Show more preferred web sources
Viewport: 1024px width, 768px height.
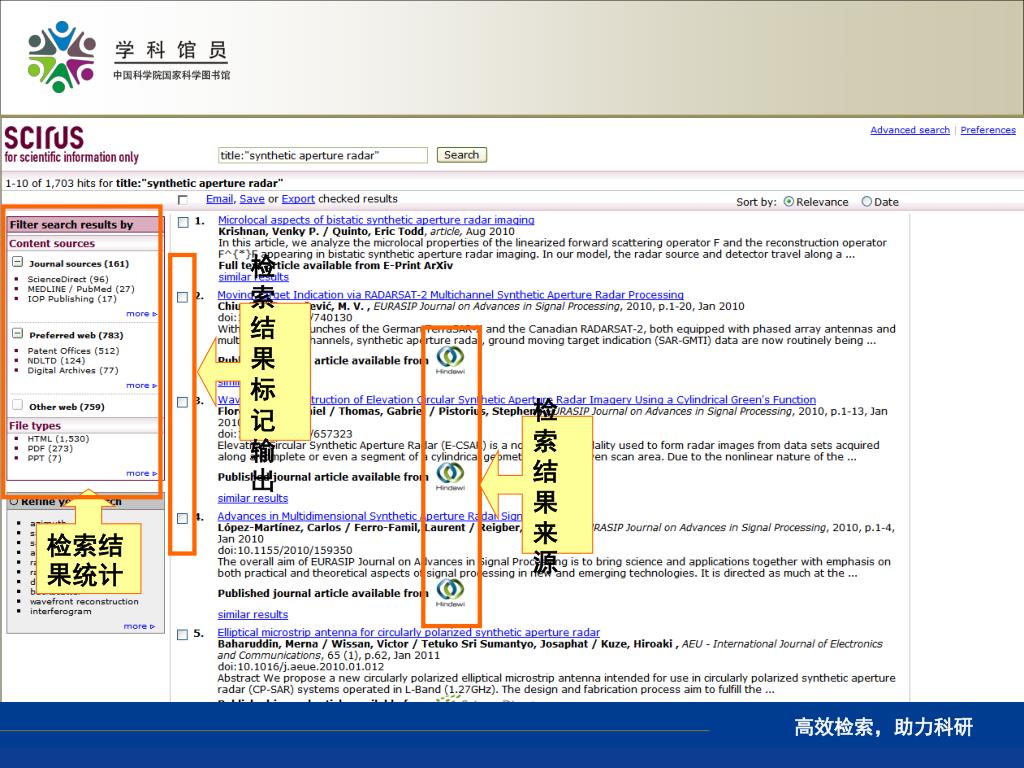141,385
